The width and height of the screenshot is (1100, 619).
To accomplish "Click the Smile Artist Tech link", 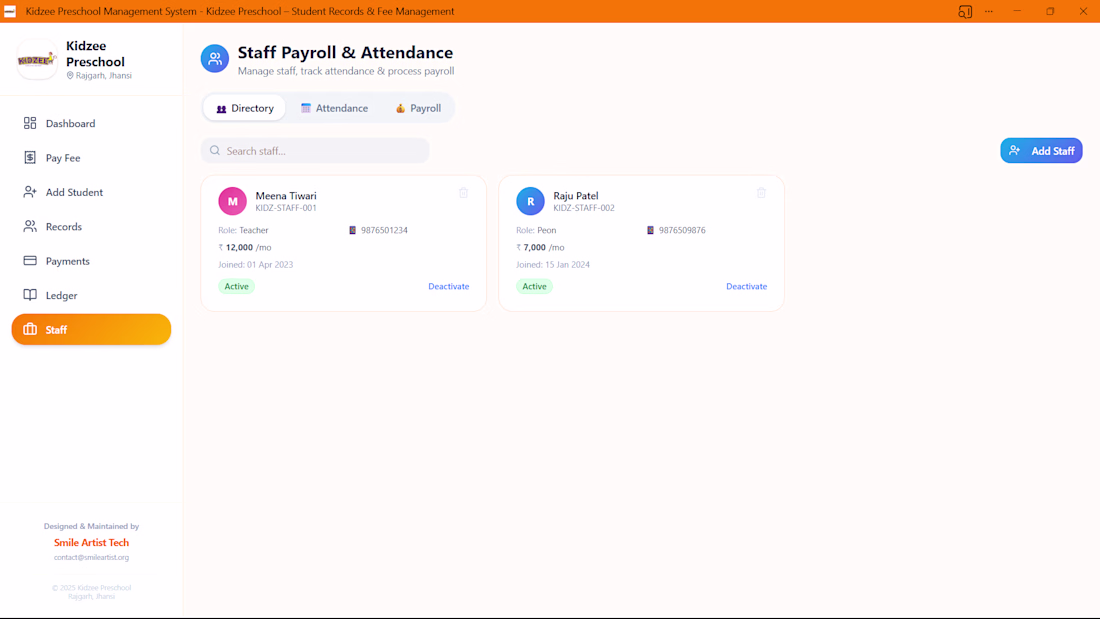I will click(x=91, y=543).
